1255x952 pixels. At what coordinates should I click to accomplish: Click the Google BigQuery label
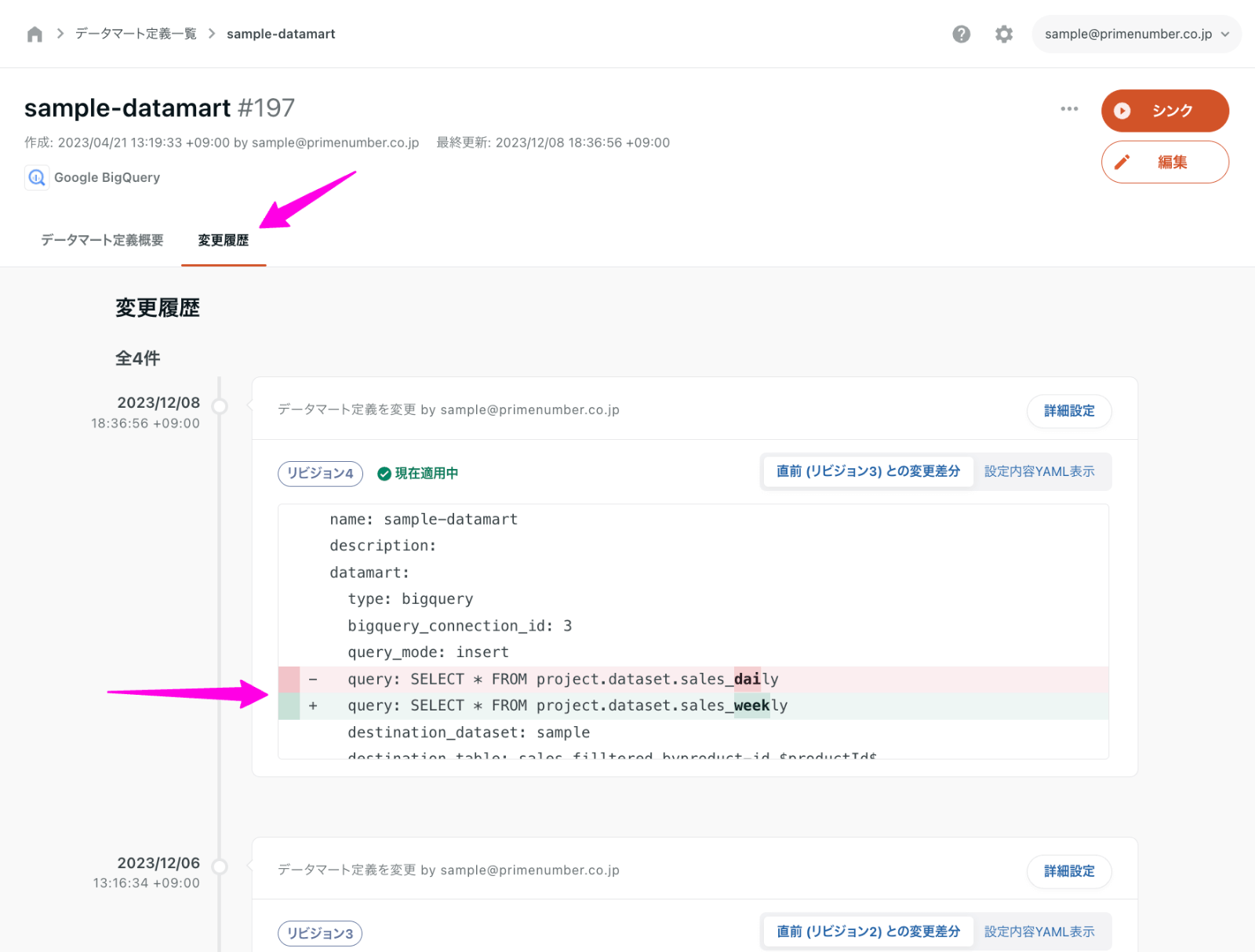pyautogui.click(x=107, y=177)
